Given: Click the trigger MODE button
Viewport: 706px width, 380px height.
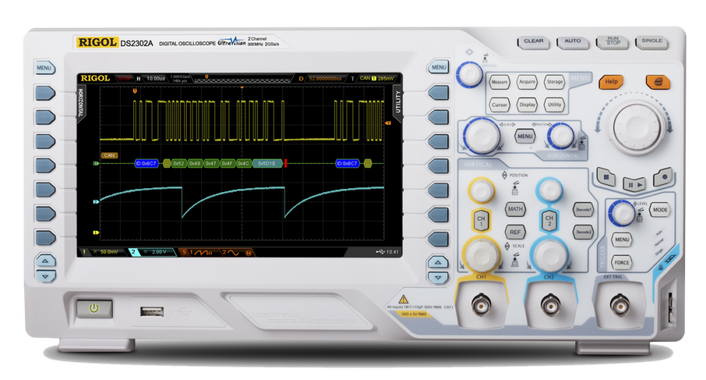Looking at the screenshot, I should pos(660,210).
